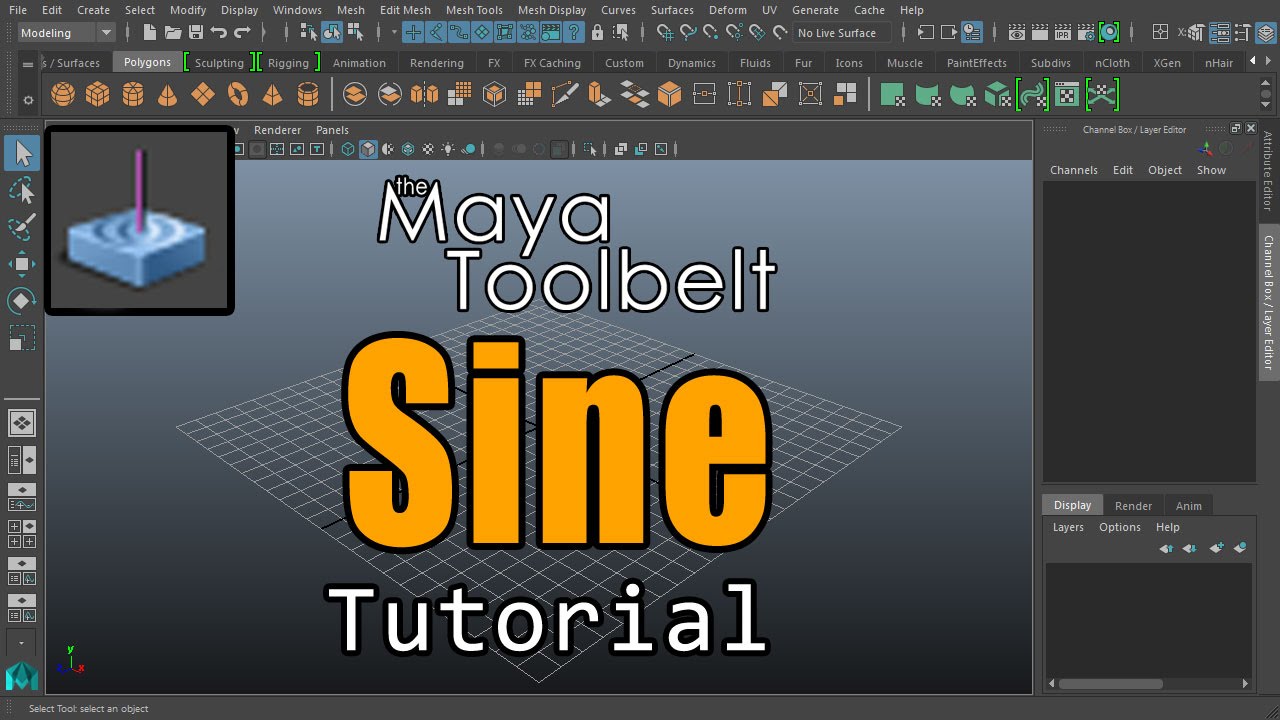This screenshot has width=1280, height=720.
Task: Open the Mesh Display menu
Action: tap(552, 10)
